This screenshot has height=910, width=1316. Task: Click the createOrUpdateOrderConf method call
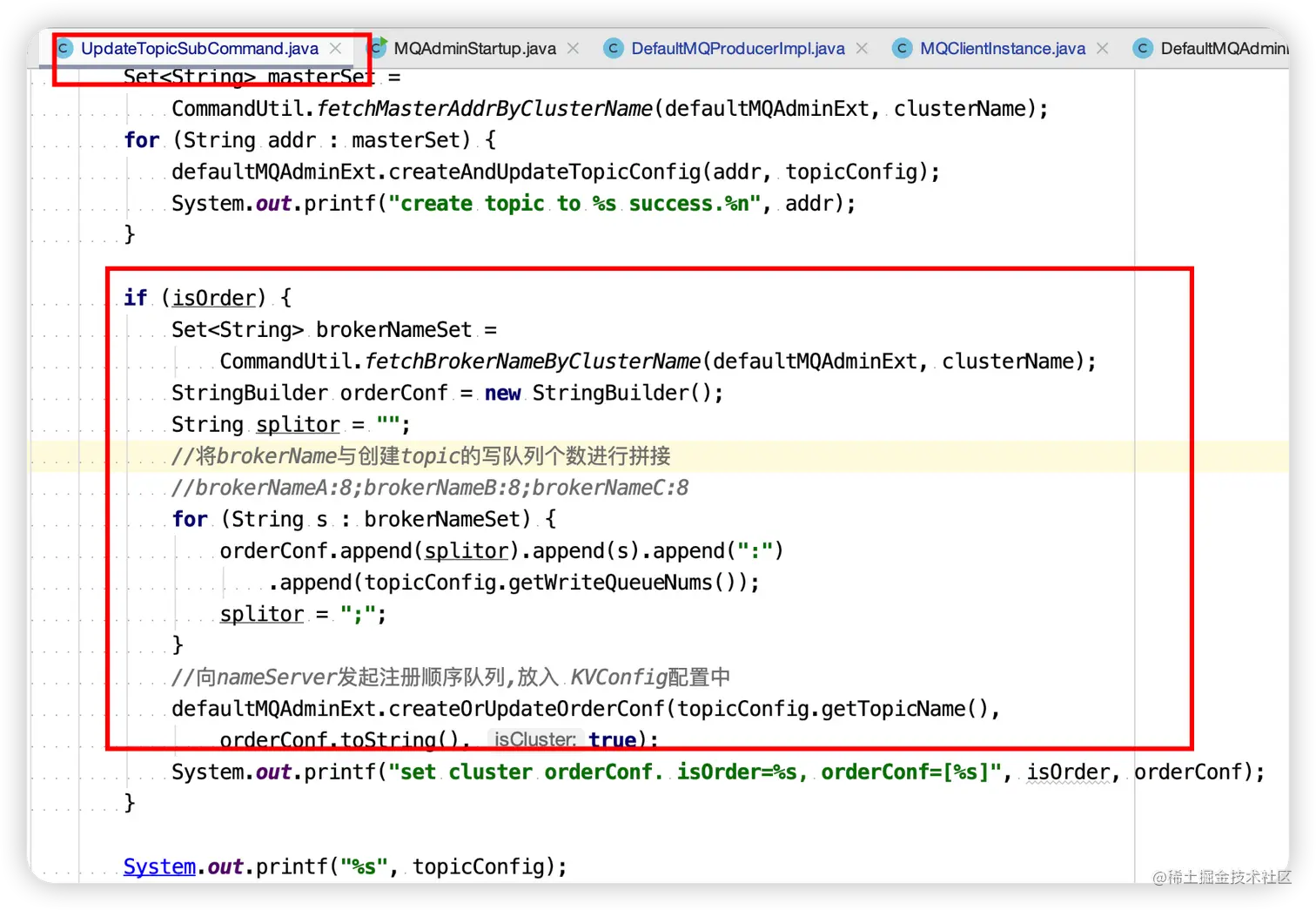(x=527, y=709)
